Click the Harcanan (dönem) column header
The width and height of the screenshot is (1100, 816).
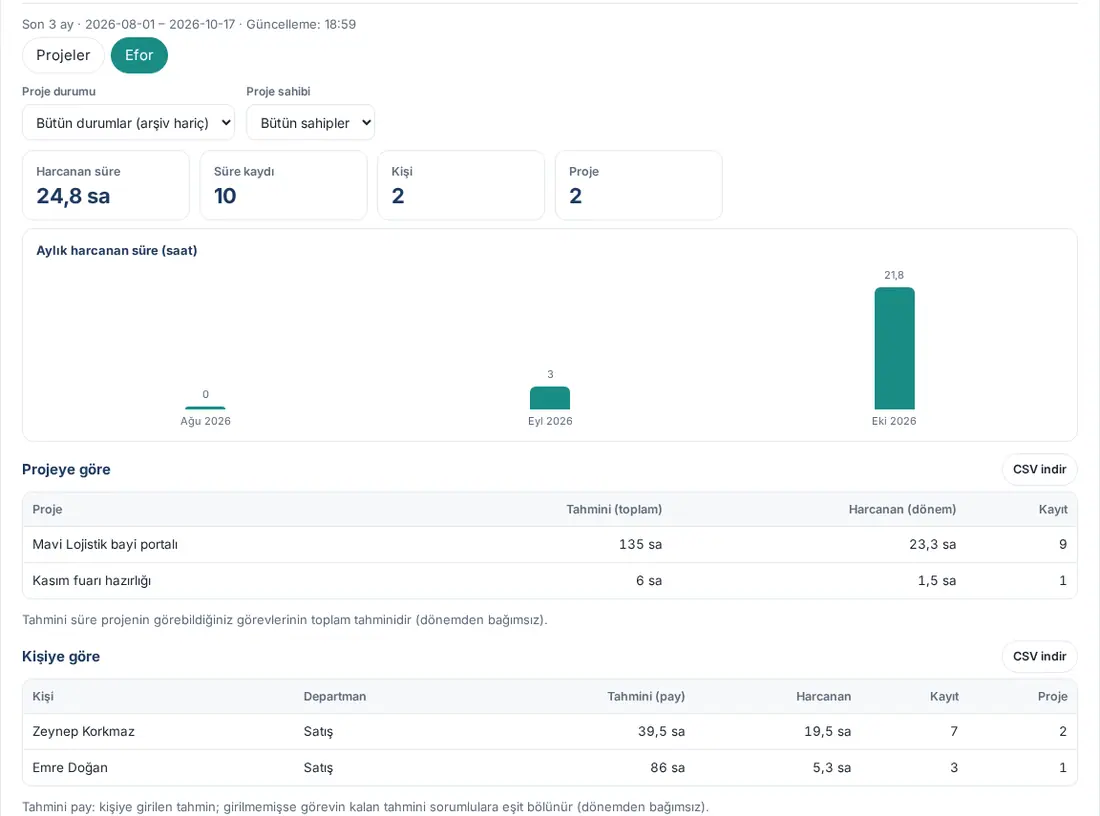coord(902,509)
